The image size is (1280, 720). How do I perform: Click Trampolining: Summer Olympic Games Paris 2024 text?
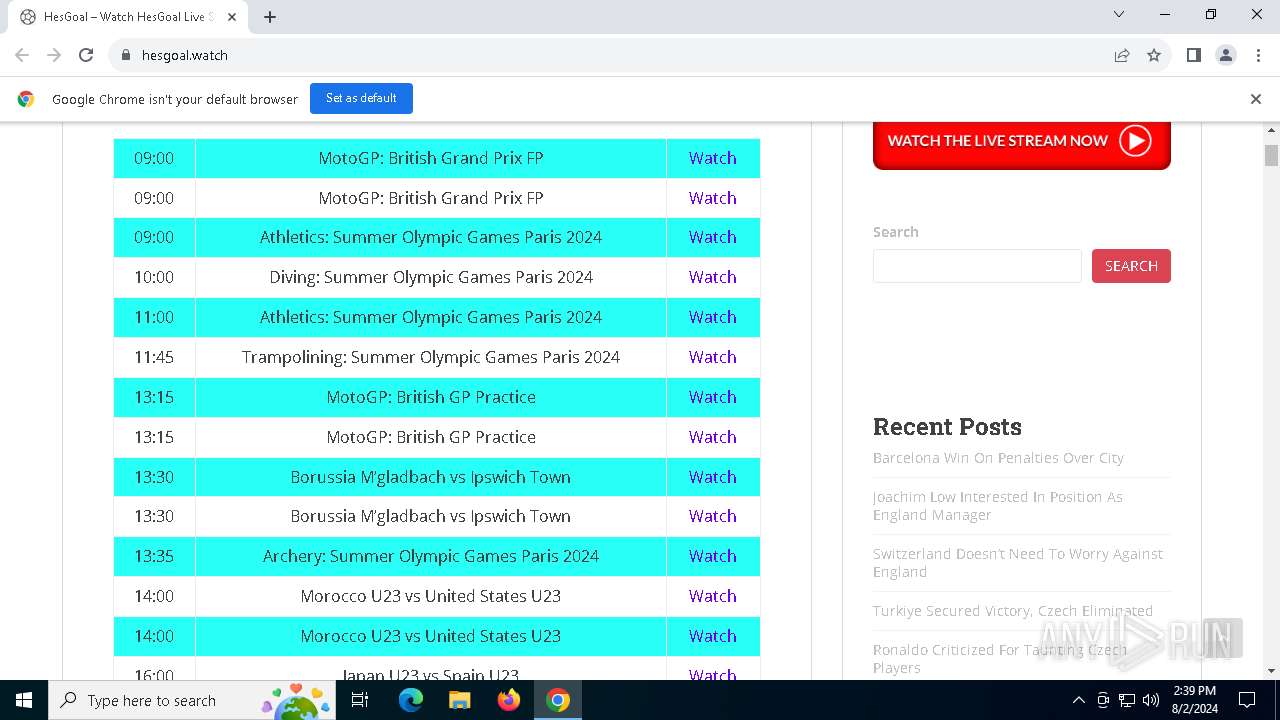[431, 357]
